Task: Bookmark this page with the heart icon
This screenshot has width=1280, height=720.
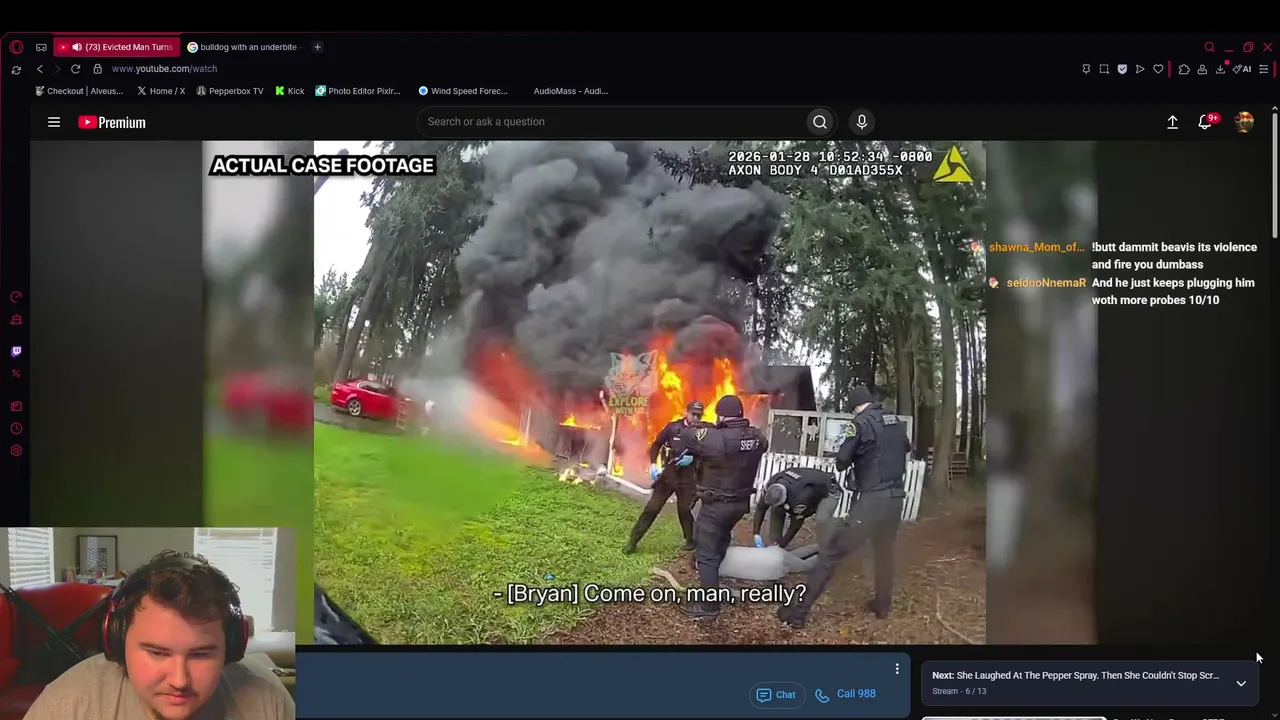Action: click(1158, 69)
